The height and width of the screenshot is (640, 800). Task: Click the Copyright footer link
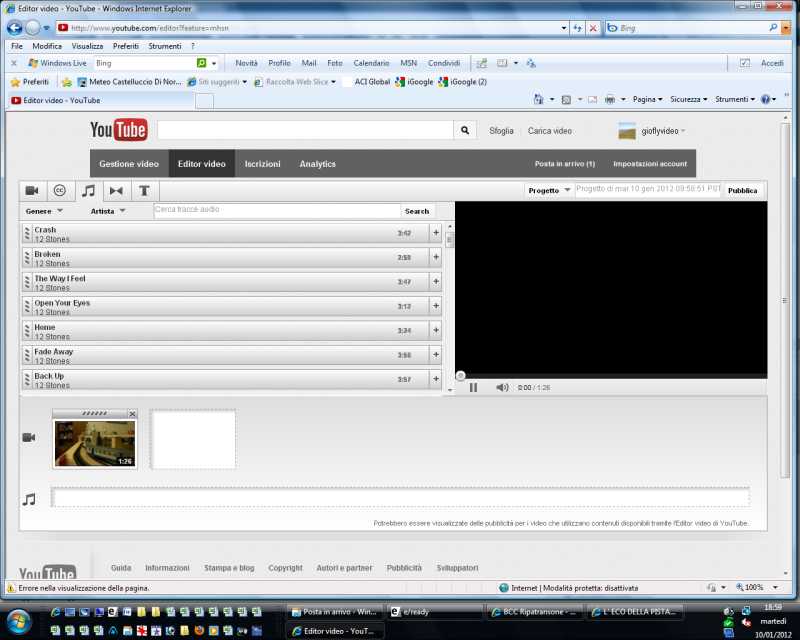(x=285, y=568)
